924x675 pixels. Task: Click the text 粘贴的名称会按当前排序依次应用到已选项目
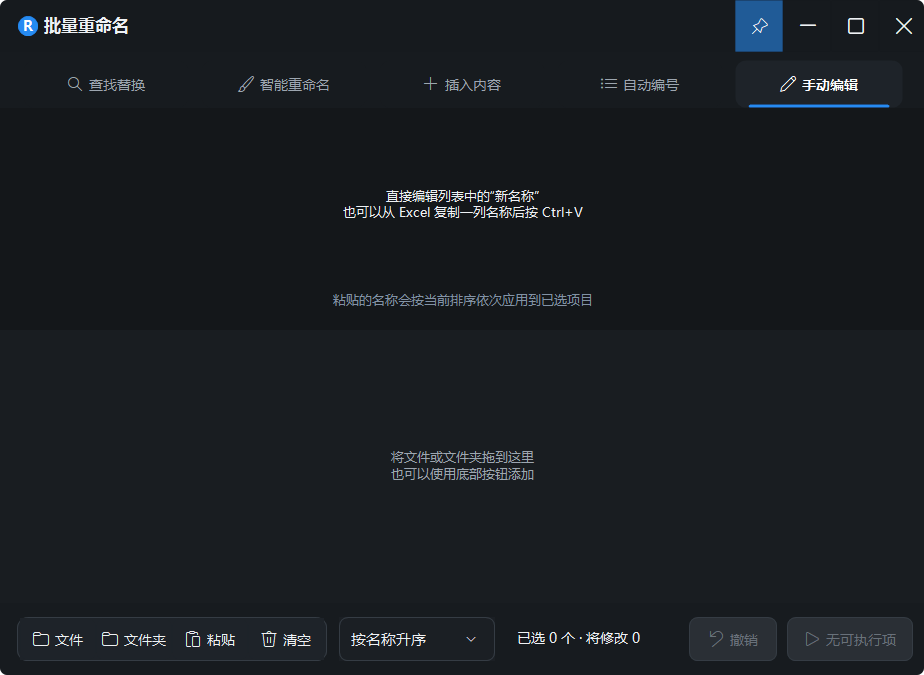point(462,300)
